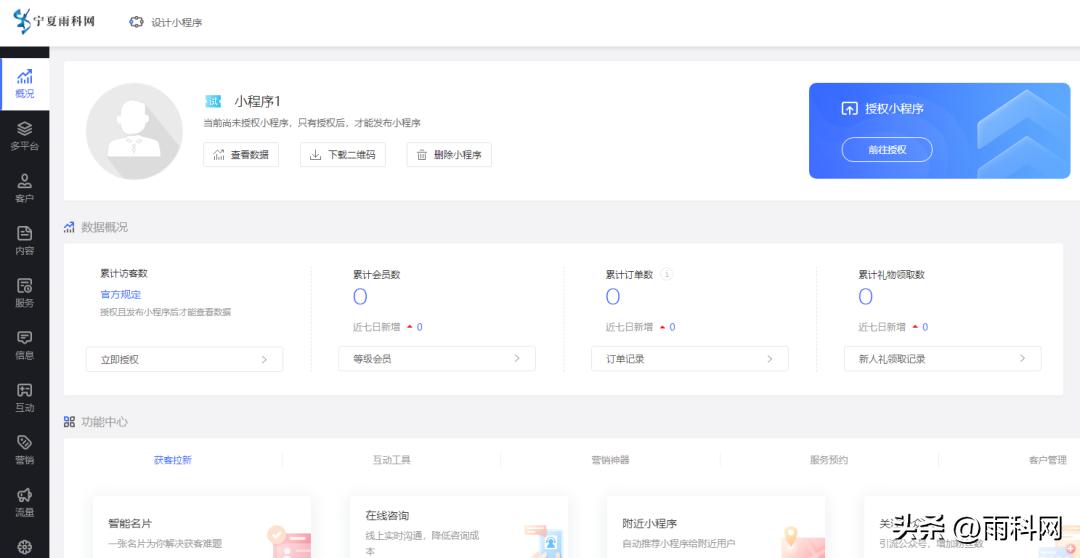Select the 服务预约 tab
Image resolution: width=1080 pixels, height=558 pixels.
(829, 459)
